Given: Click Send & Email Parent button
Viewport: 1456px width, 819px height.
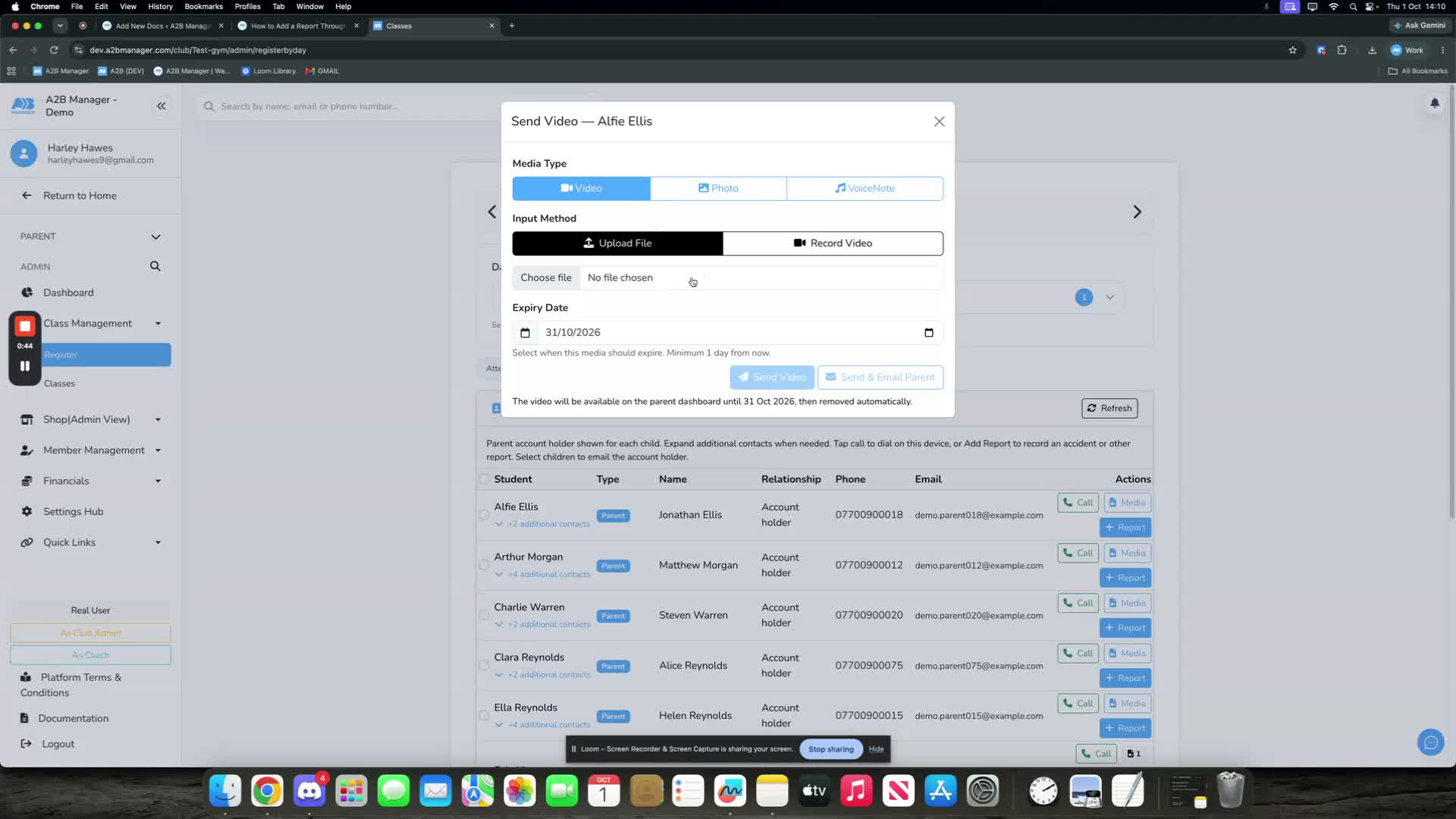Looking at the screenshot, I should (x=880, y=377).
